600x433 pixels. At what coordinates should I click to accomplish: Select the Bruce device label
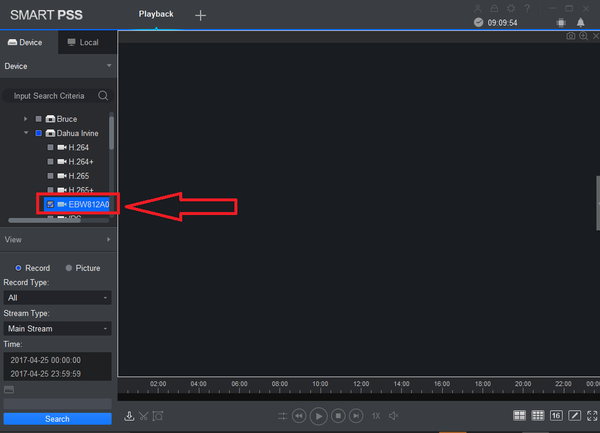pos(67,119)
